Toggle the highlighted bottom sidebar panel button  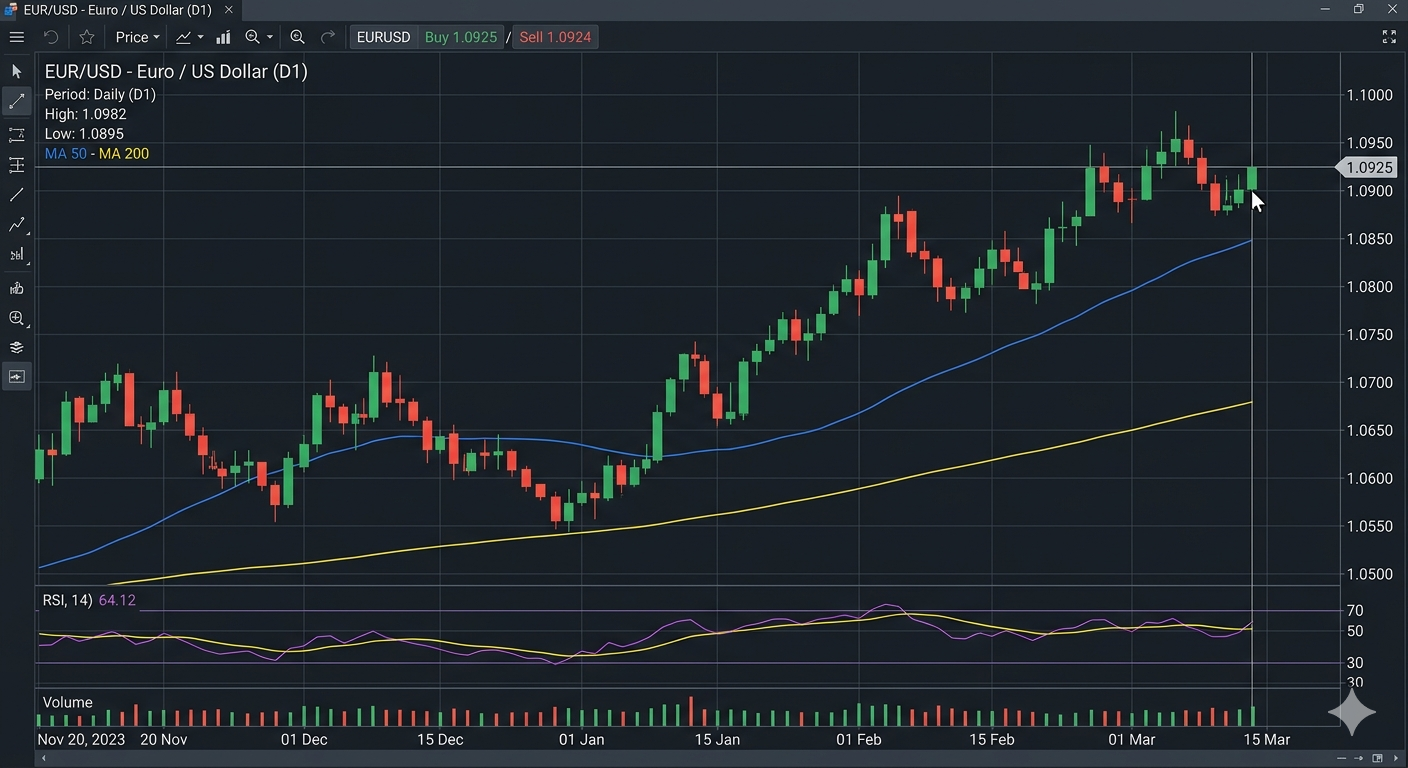click(16, 377)
